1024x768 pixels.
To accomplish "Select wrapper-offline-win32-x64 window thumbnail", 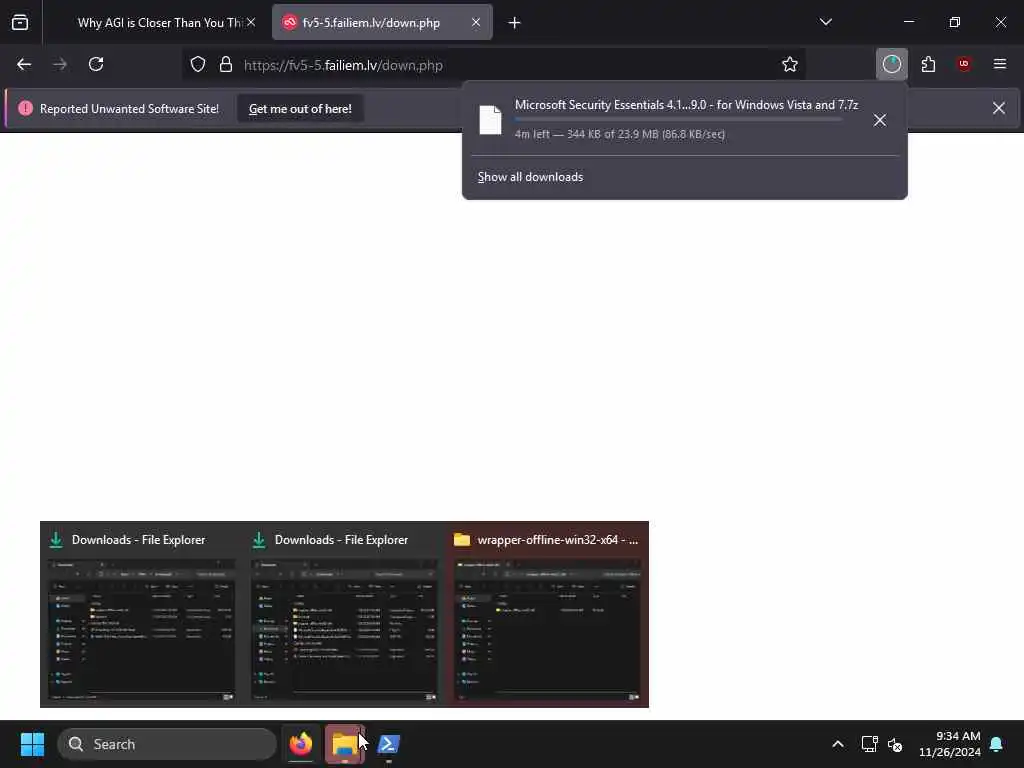I will click(x=547, y=615).
